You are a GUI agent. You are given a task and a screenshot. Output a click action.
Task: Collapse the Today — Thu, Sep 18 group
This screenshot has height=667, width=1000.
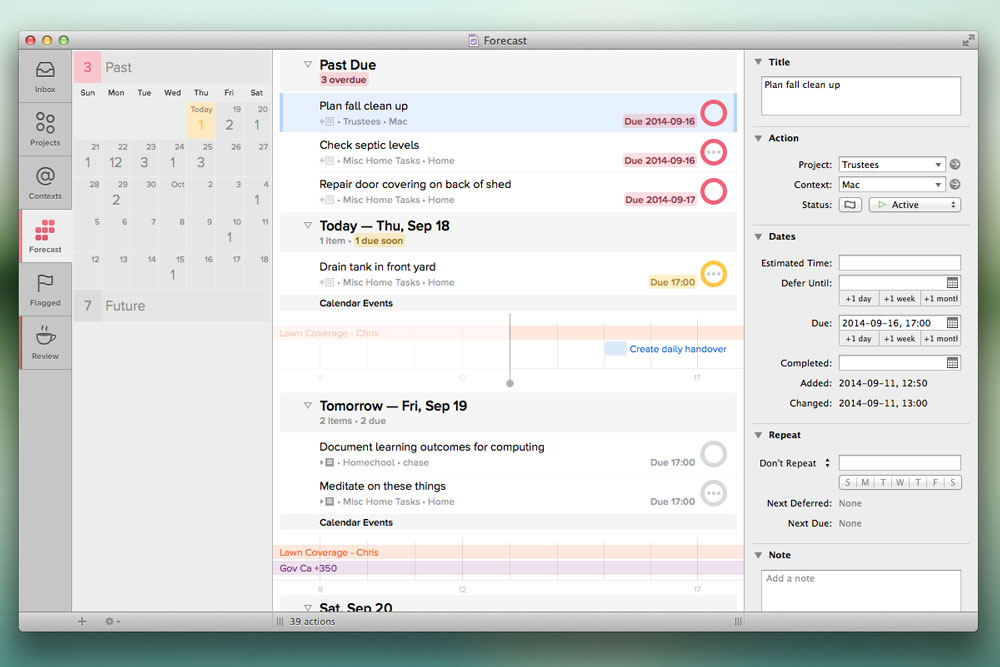click(307, 225)
